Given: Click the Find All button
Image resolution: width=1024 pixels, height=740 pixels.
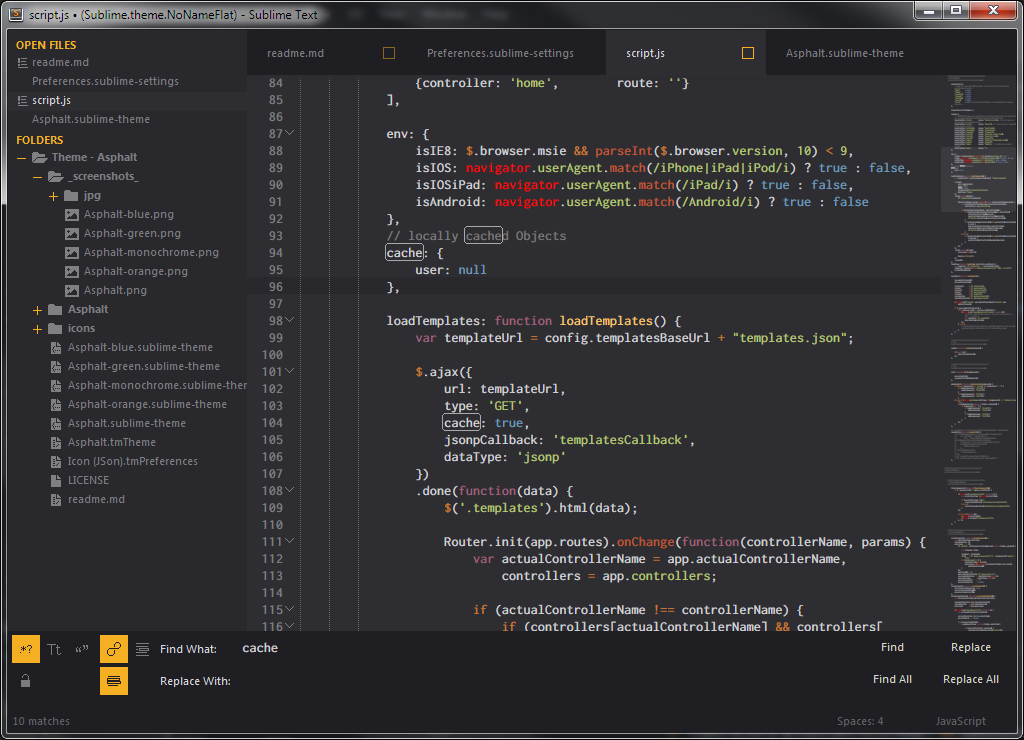Looking at the screenshot, I should click(892, 679).
